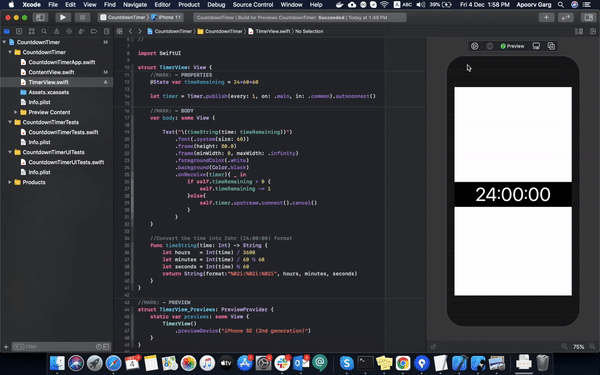Hide the navigator sidebar panel
Viewport: 600px width, 375px height.
coord(40,17)
